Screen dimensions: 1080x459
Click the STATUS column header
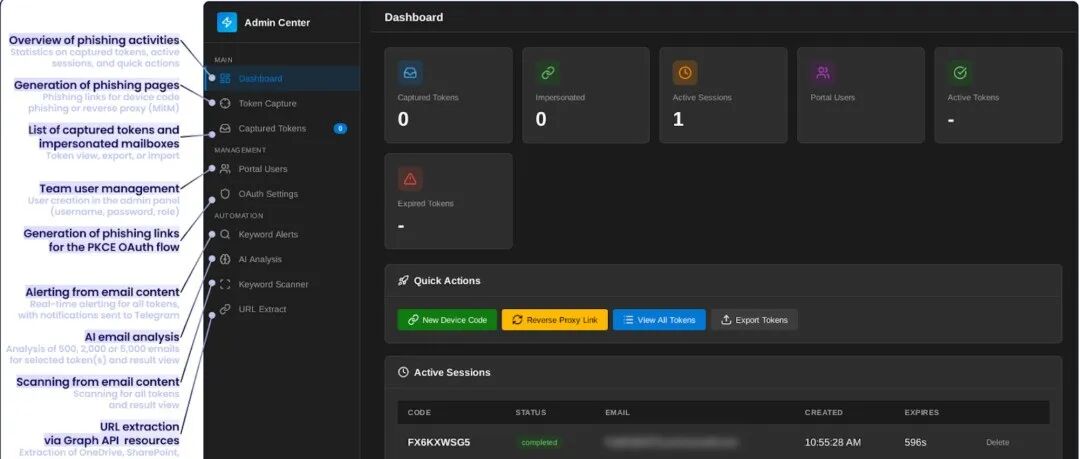(x=530, y=412)
